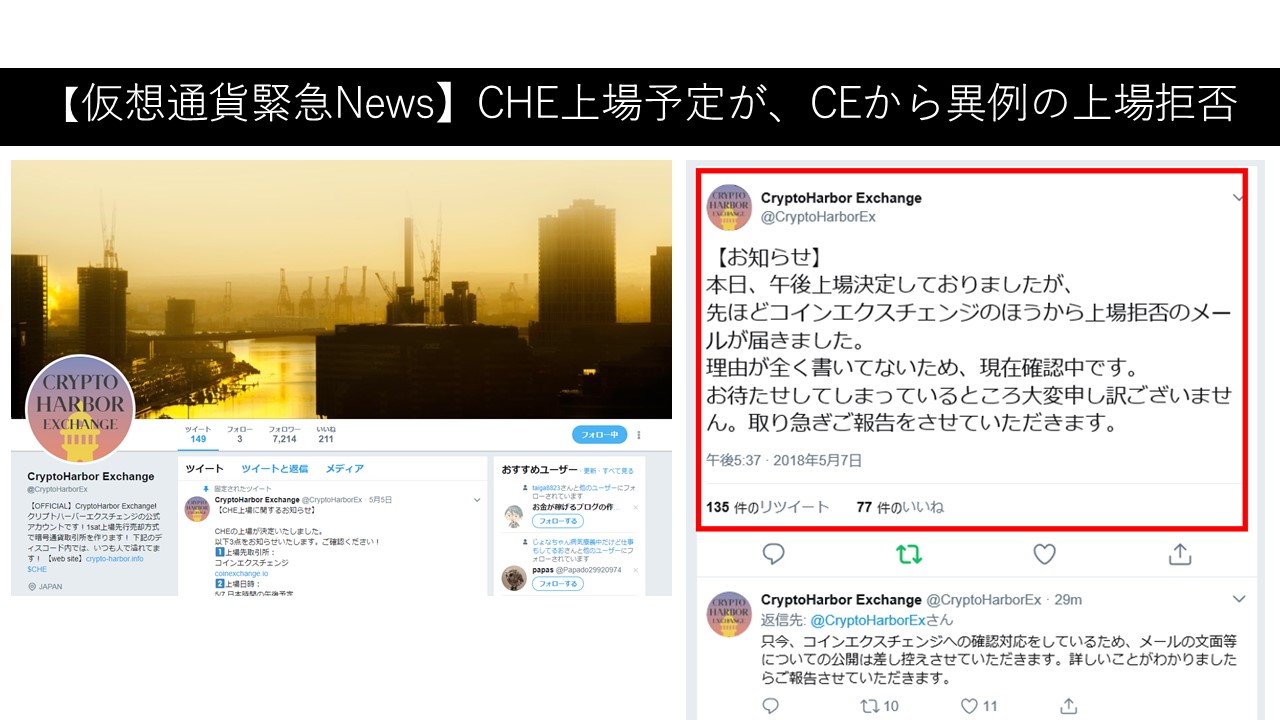Screen dimensions: 1280x720
Task: Expand the chevron on the red-boxed main tweet
Action: (1239, 198)
